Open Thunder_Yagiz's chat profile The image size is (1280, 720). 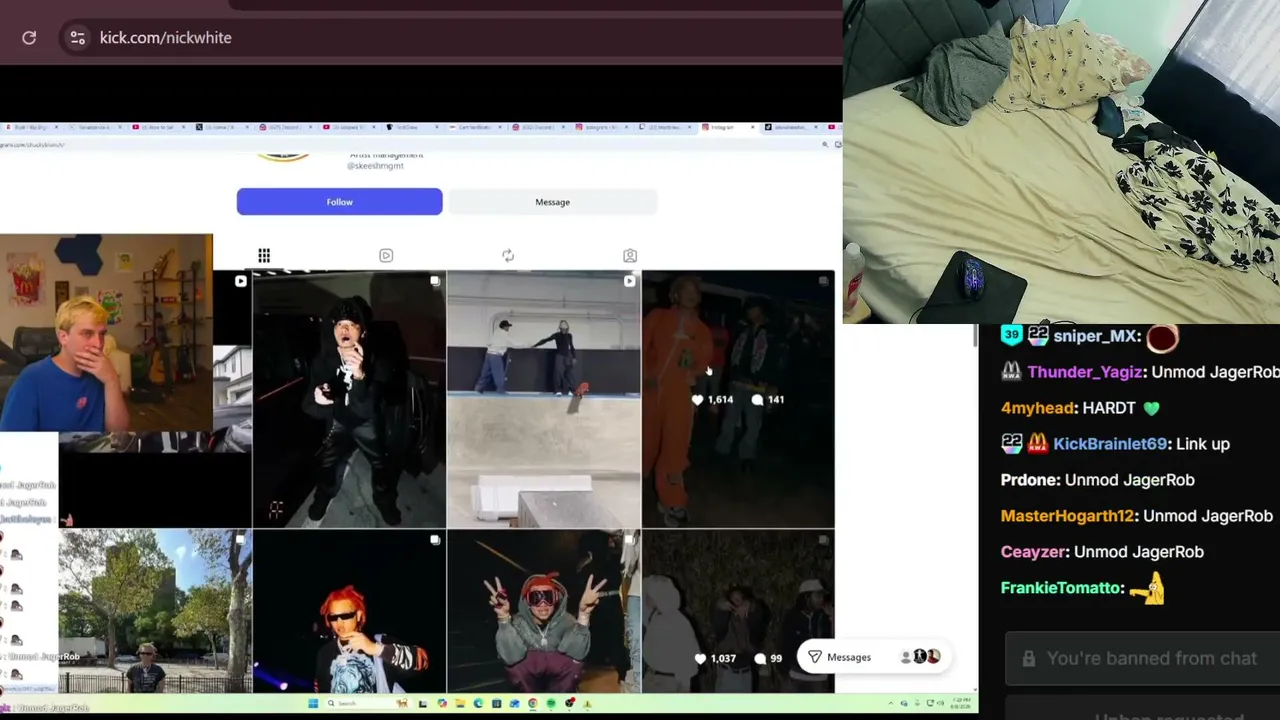(1085, 372)
